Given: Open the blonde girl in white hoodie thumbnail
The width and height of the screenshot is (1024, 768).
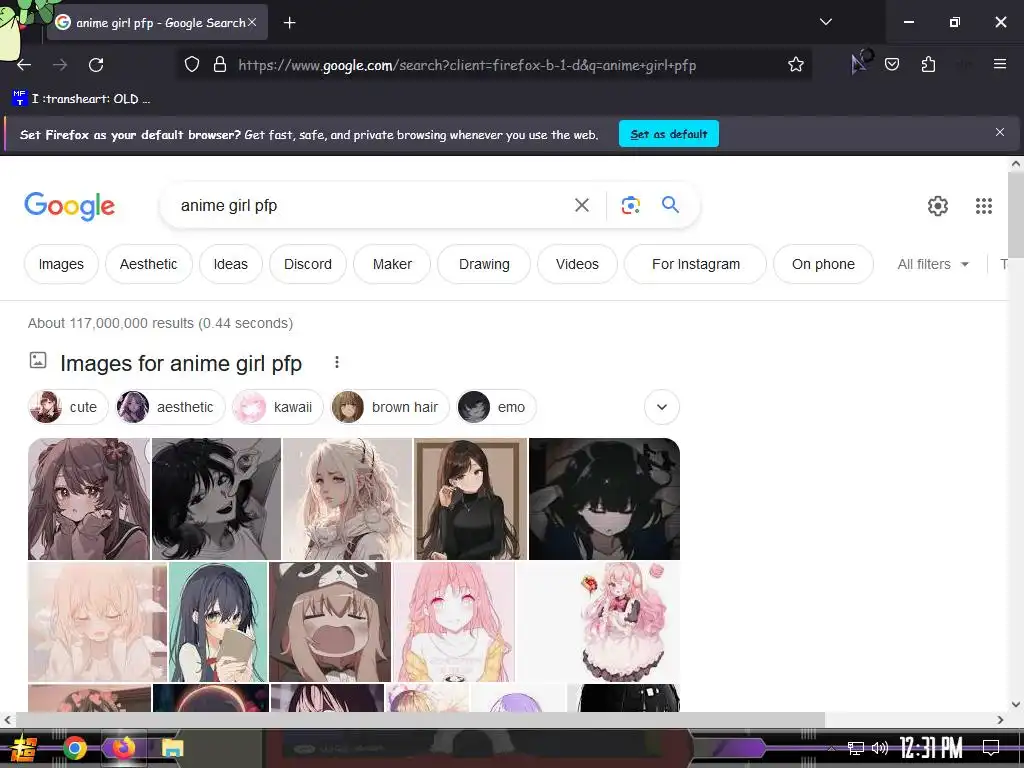Looking at the screenshot, I should (x=347, y=499).
